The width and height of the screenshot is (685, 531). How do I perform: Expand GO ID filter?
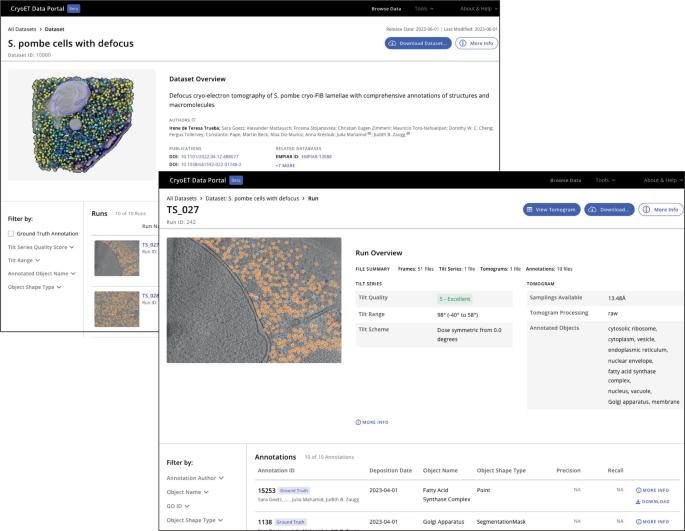[x=178, y=506]
